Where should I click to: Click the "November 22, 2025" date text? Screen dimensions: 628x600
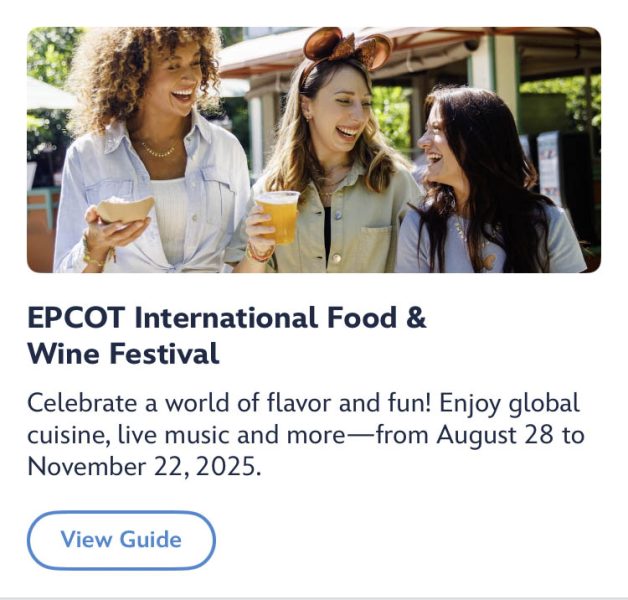(143, 466)
